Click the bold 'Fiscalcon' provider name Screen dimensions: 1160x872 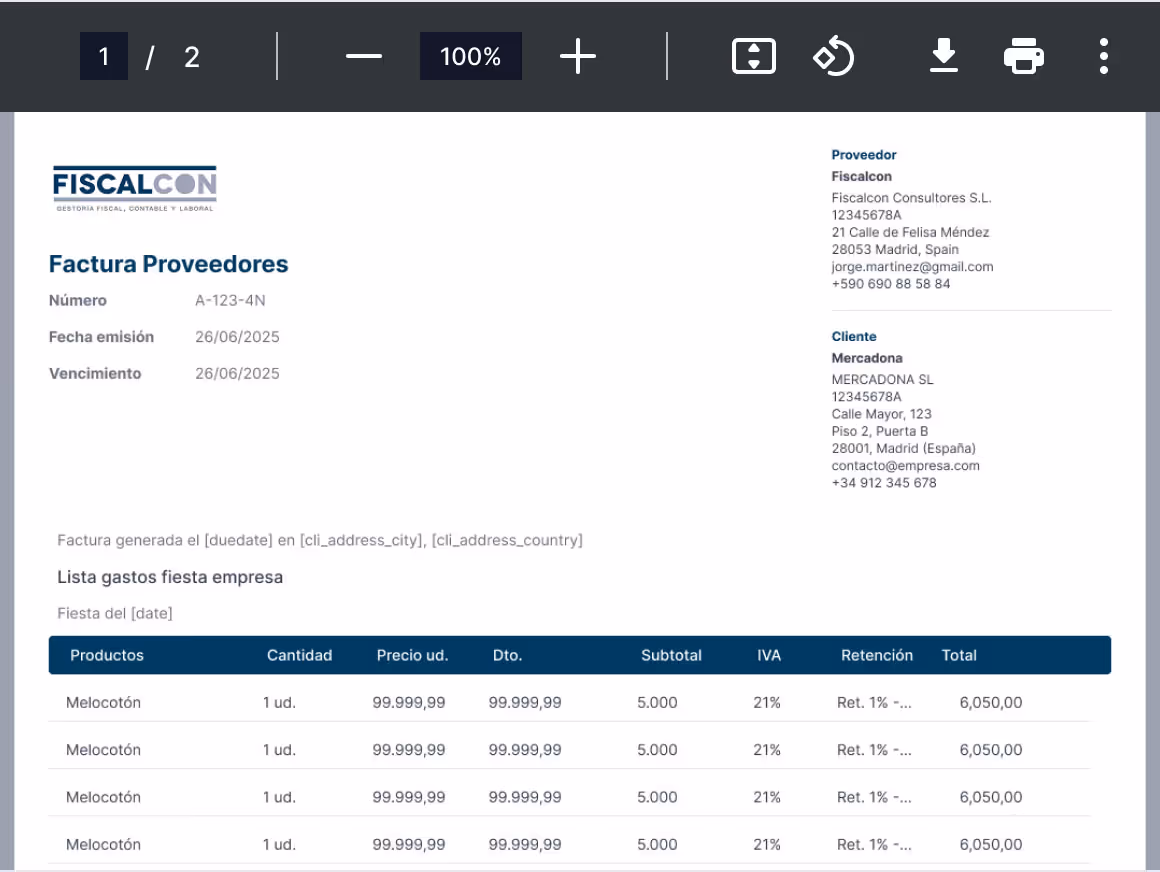861,176
